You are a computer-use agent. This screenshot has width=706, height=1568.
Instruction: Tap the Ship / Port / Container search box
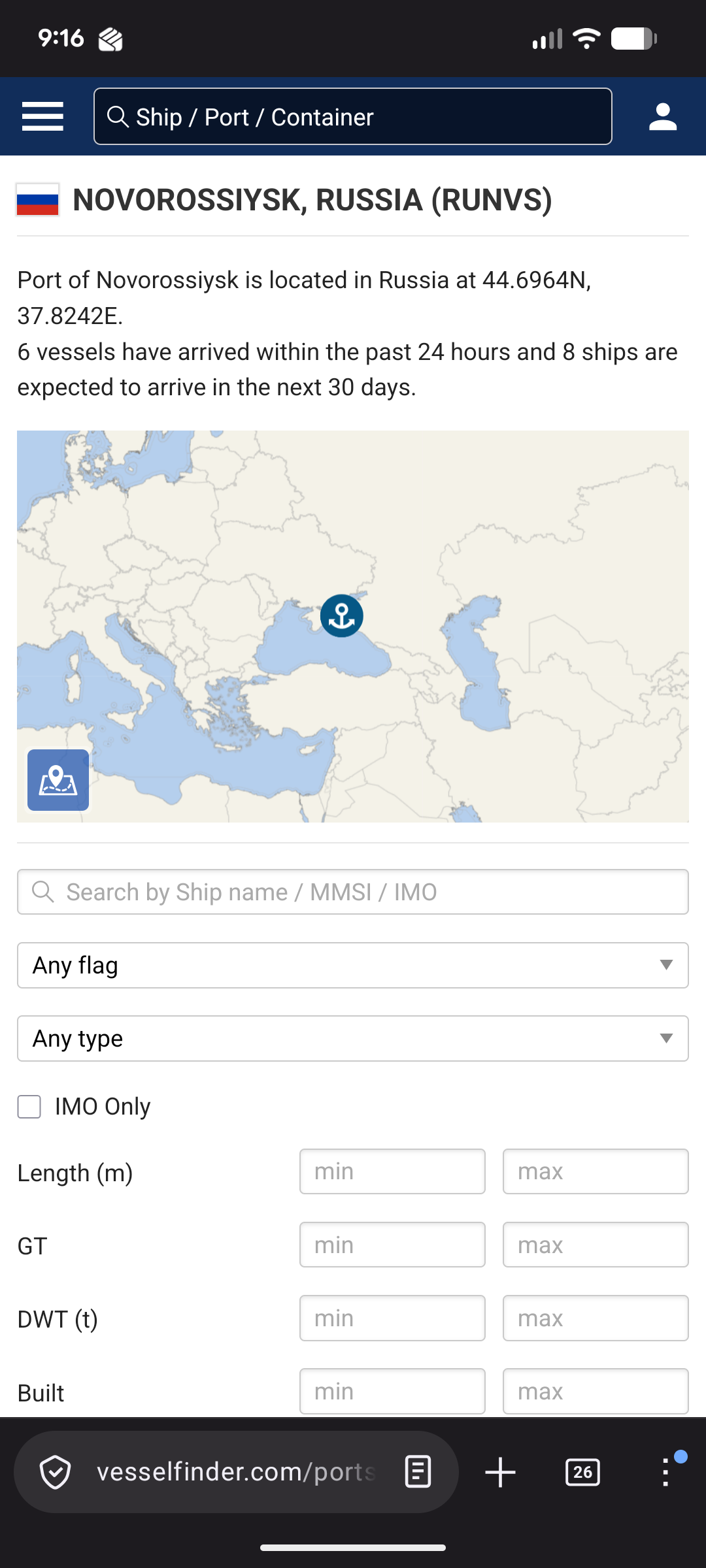[353, 116]
